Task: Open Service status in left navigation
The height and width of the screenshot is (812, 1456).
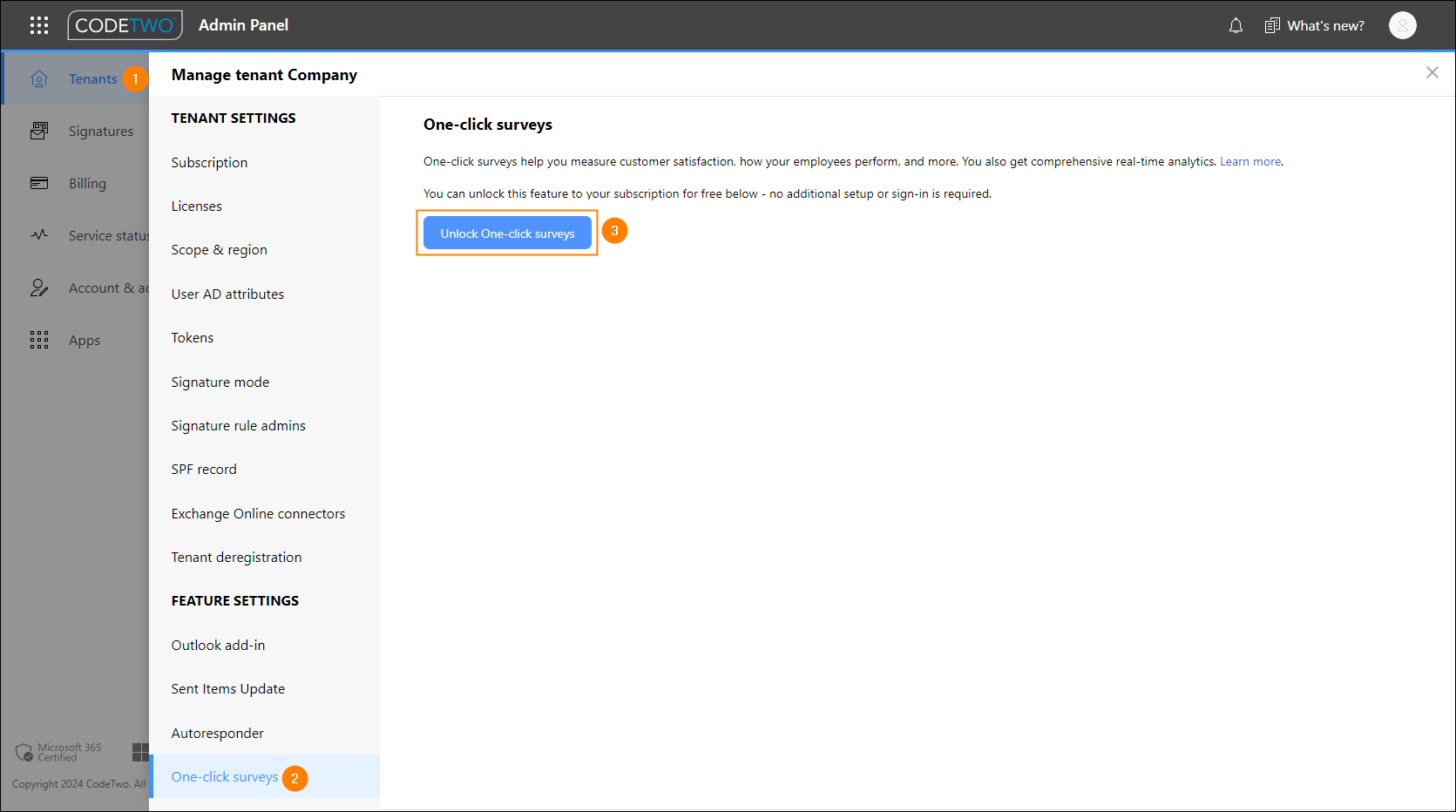Action: click(x=109, y=235)
